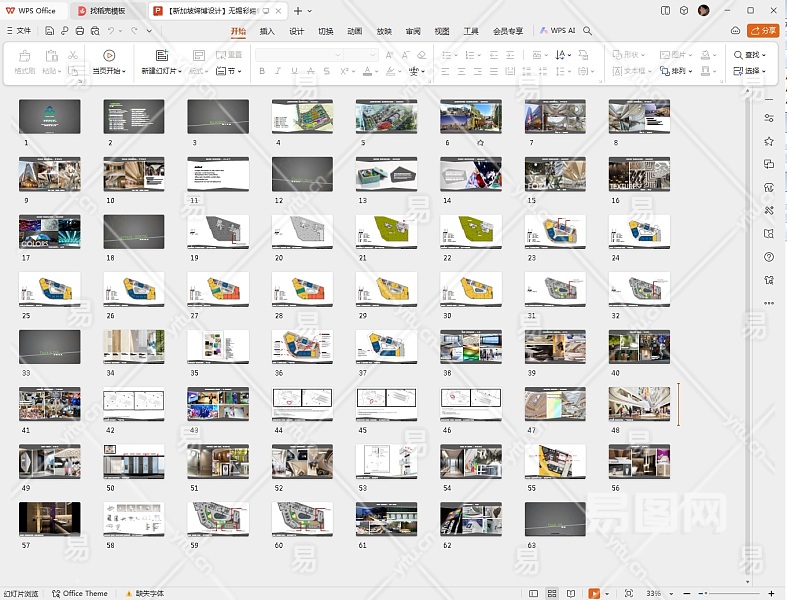Click the 新建幻灯片 new slide icon
Image resolution: width=787 pixels, height=600 pixels.
tap(161, 56)
